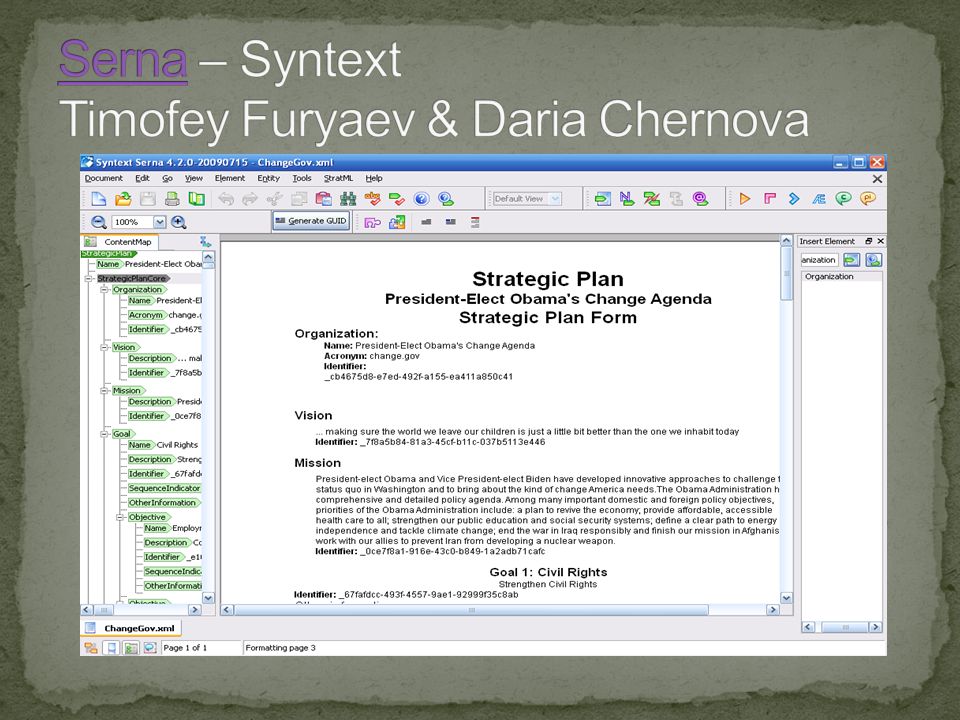Select the ChangeGov.xml document tab

coord(132,628)
